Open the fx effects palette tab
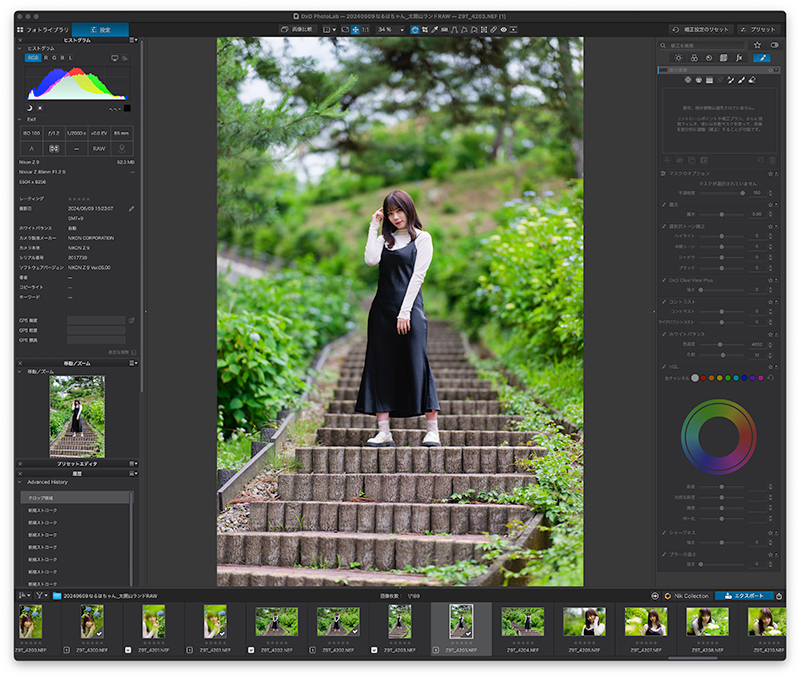The width and height of the screenshot is (800, 678). coord(739,58)
